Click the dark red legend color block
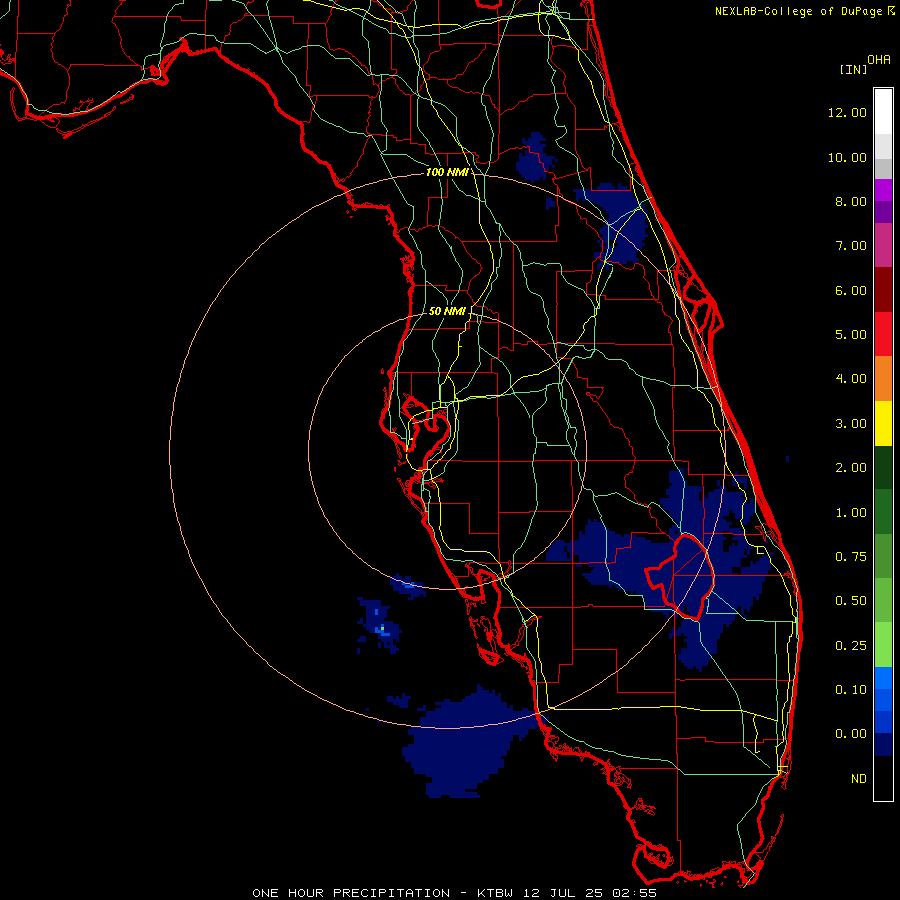Image resolution: width=900 pixels, height=900 pixels. pyautogui.click(x=883, y=290)
